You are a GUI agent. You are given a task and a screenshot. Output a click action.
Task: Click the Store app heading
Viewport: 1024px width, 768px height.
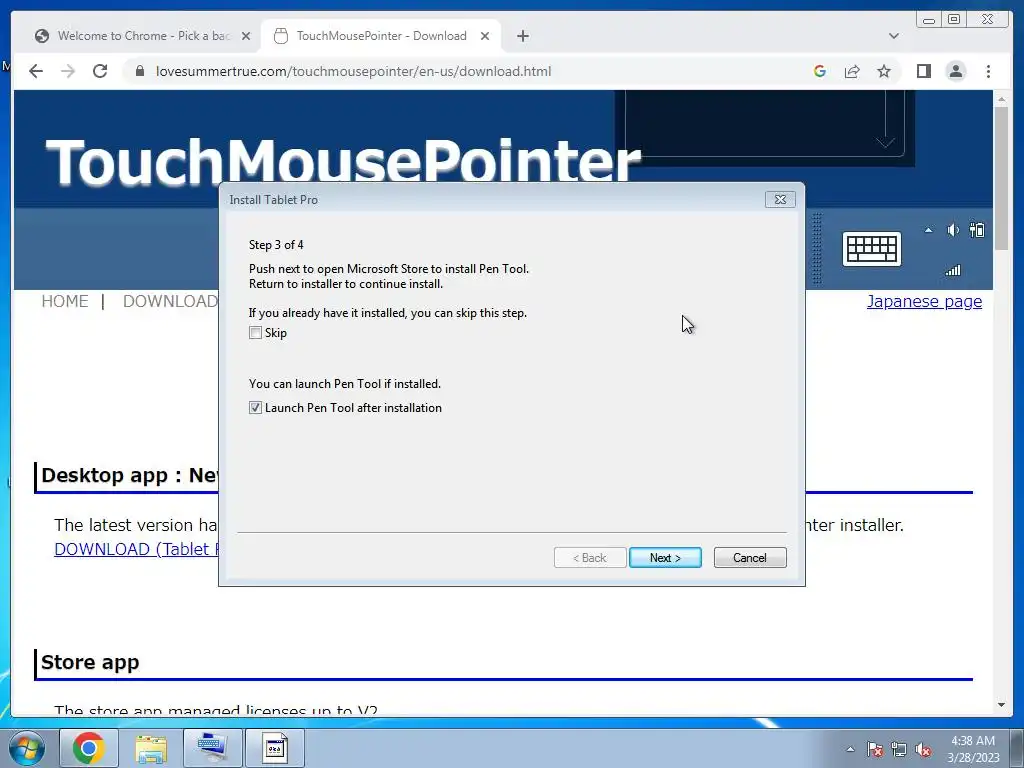tap(90, 662)
